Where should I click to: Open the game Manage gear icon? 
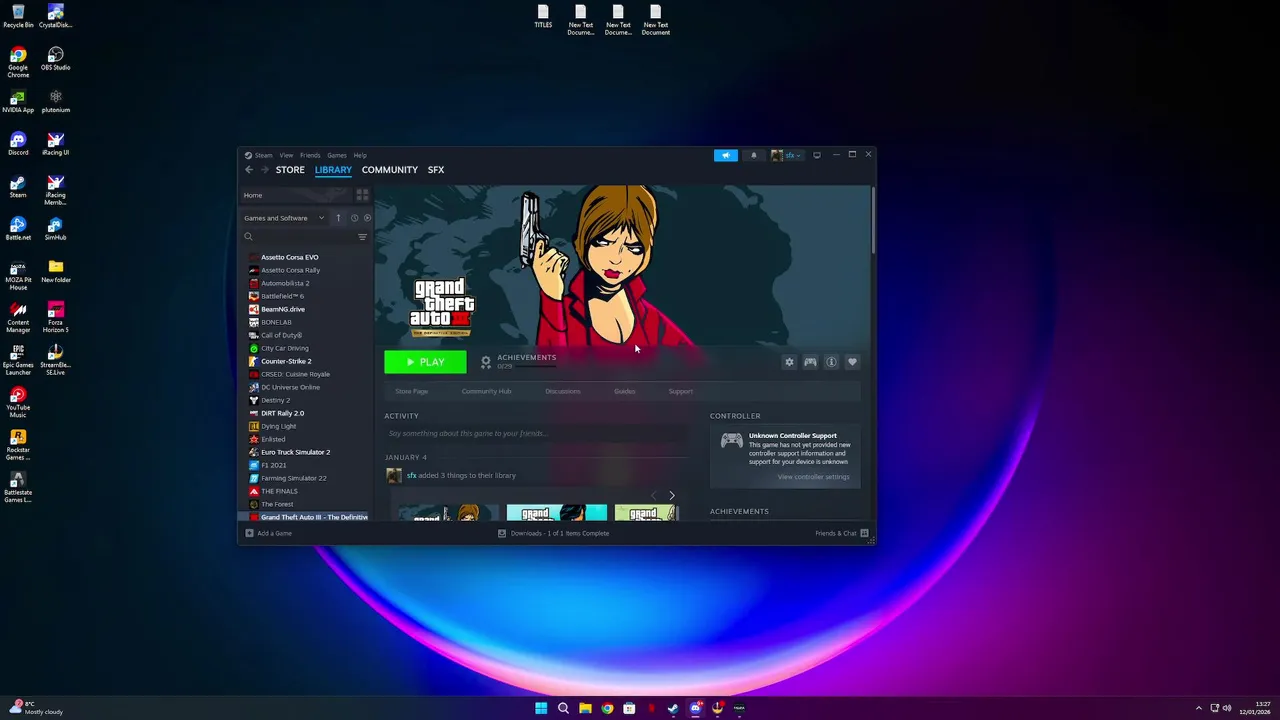click(x=789, y=362)
